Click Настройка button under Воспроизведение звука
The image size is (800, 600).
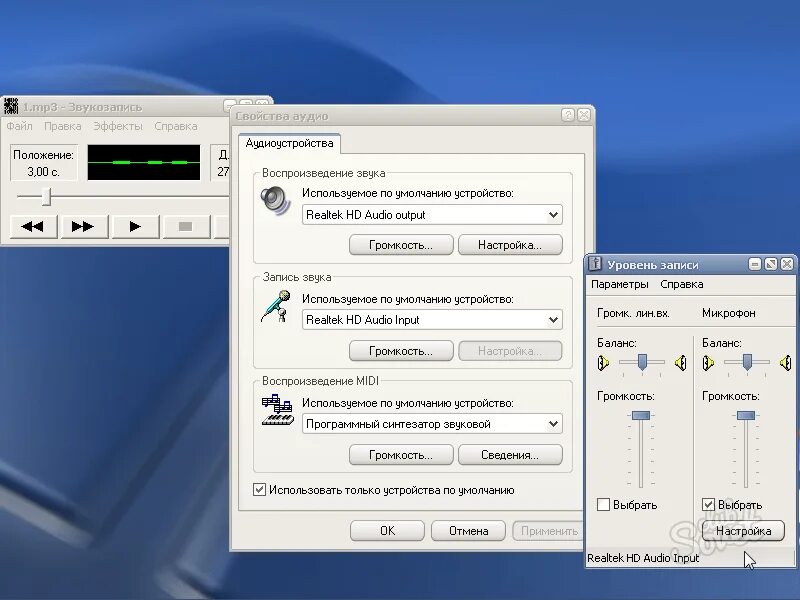click(510, 245)
